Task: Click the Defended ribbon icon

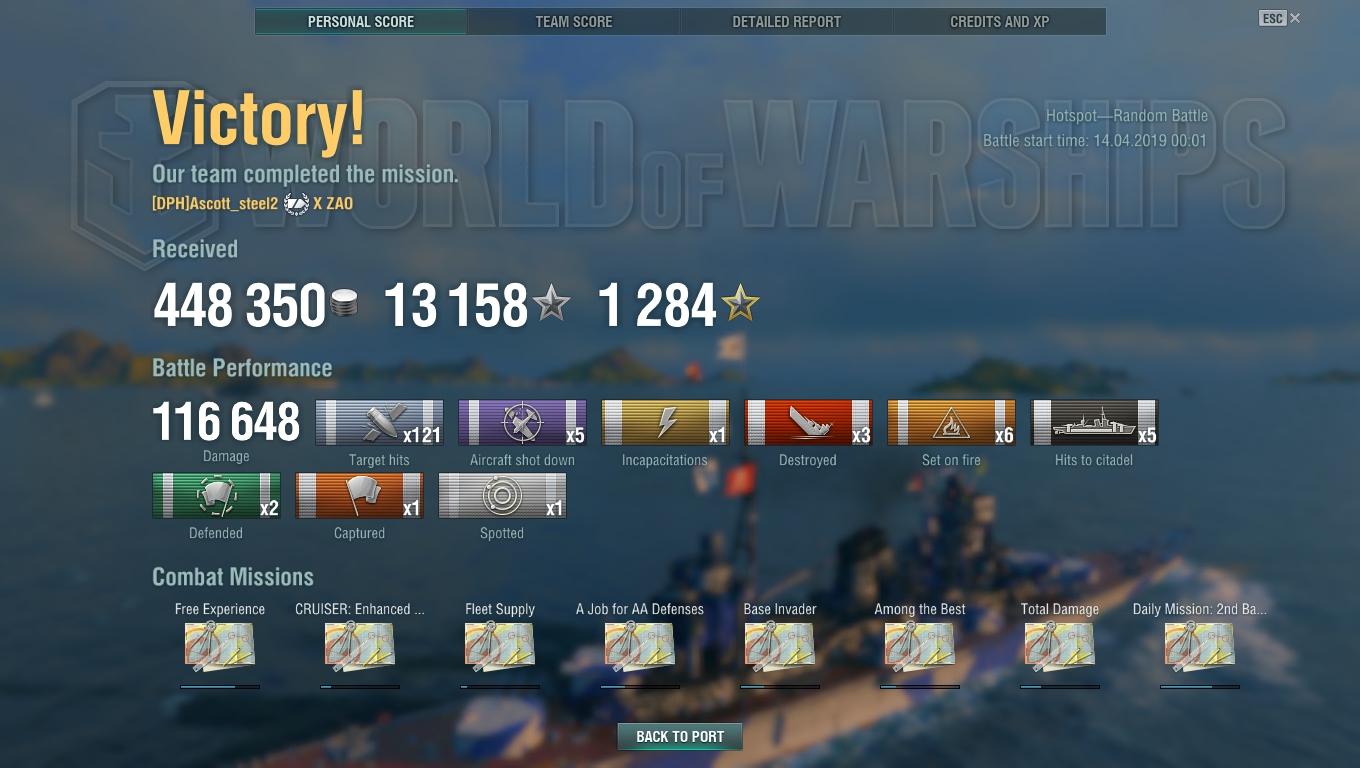Action: click(216, 496)
